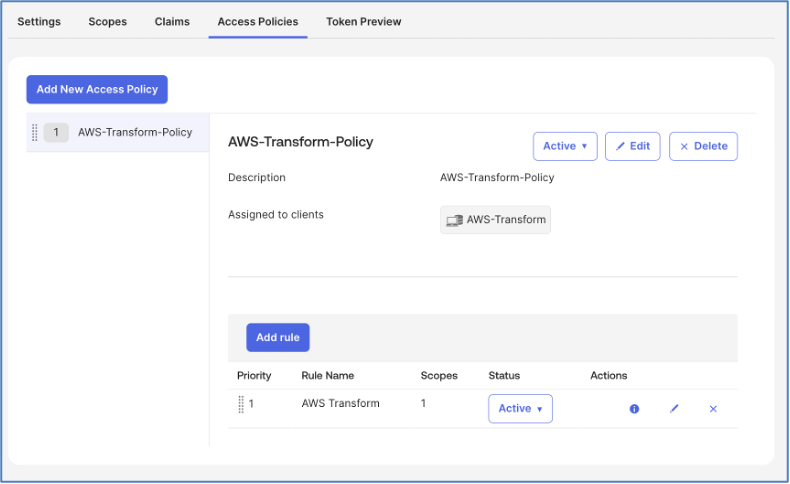Click the Add rule button
The height and width of the screenshot is (484, 790).
tap(278, 337)
